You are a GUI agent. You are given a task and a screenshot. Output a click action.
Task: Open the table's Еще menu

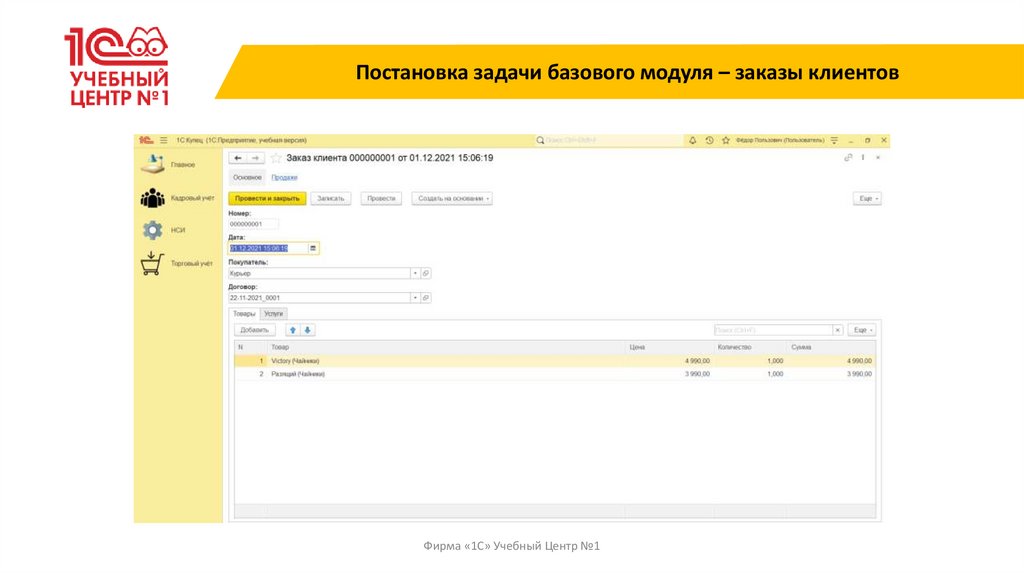coord(862,330)
